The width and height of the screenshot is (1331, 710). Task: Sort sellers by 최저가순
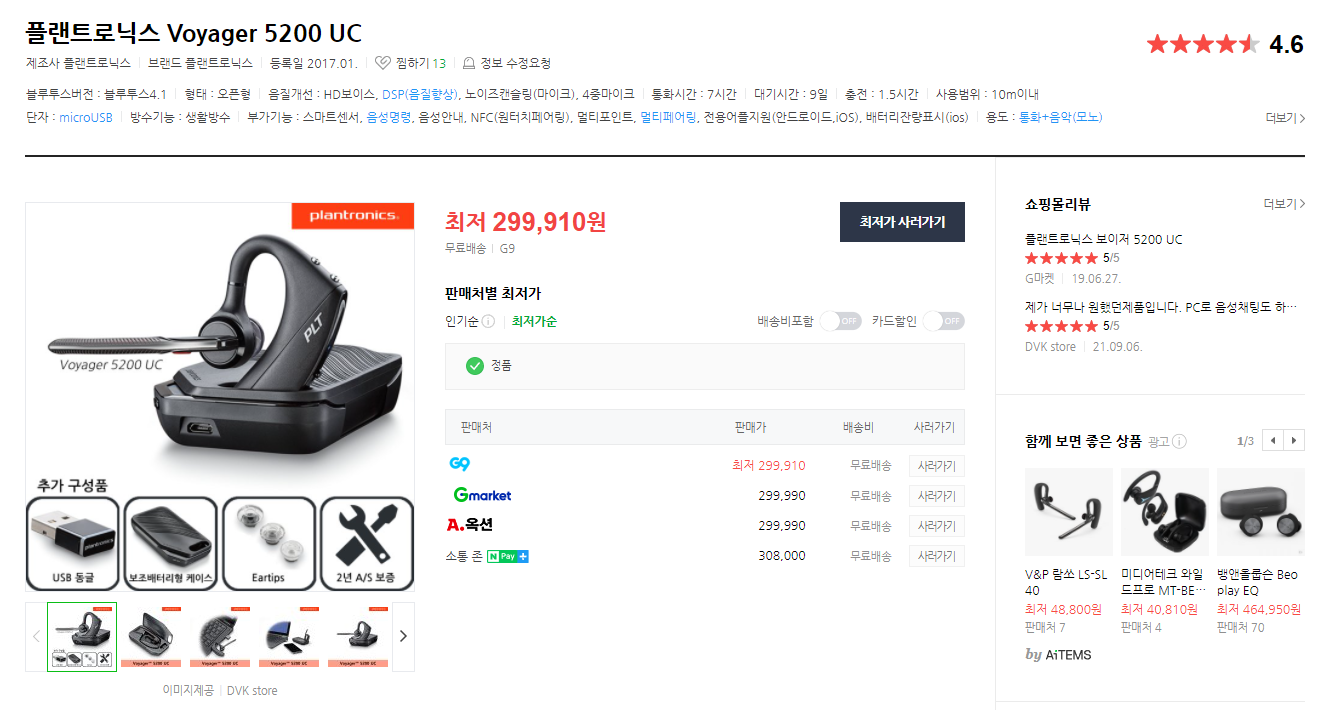[534, 322]
